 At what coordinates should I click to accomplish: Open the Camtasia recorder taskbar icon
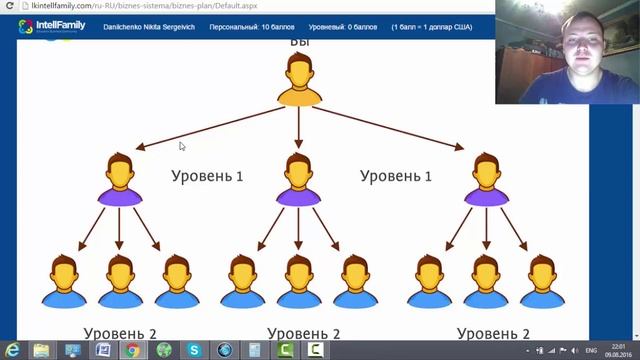click(316, 350)
